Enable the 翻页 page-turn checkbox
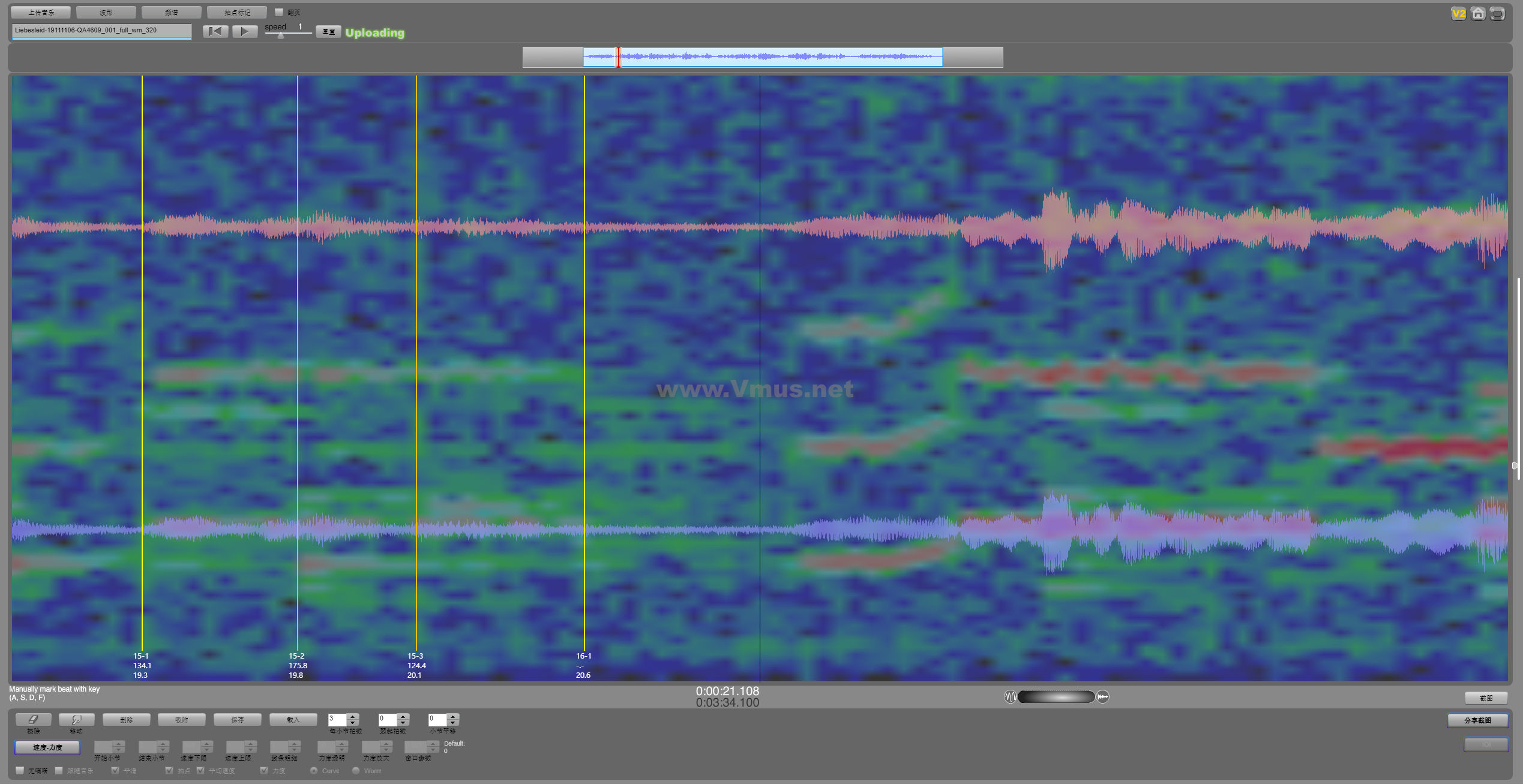 point(279,12)
